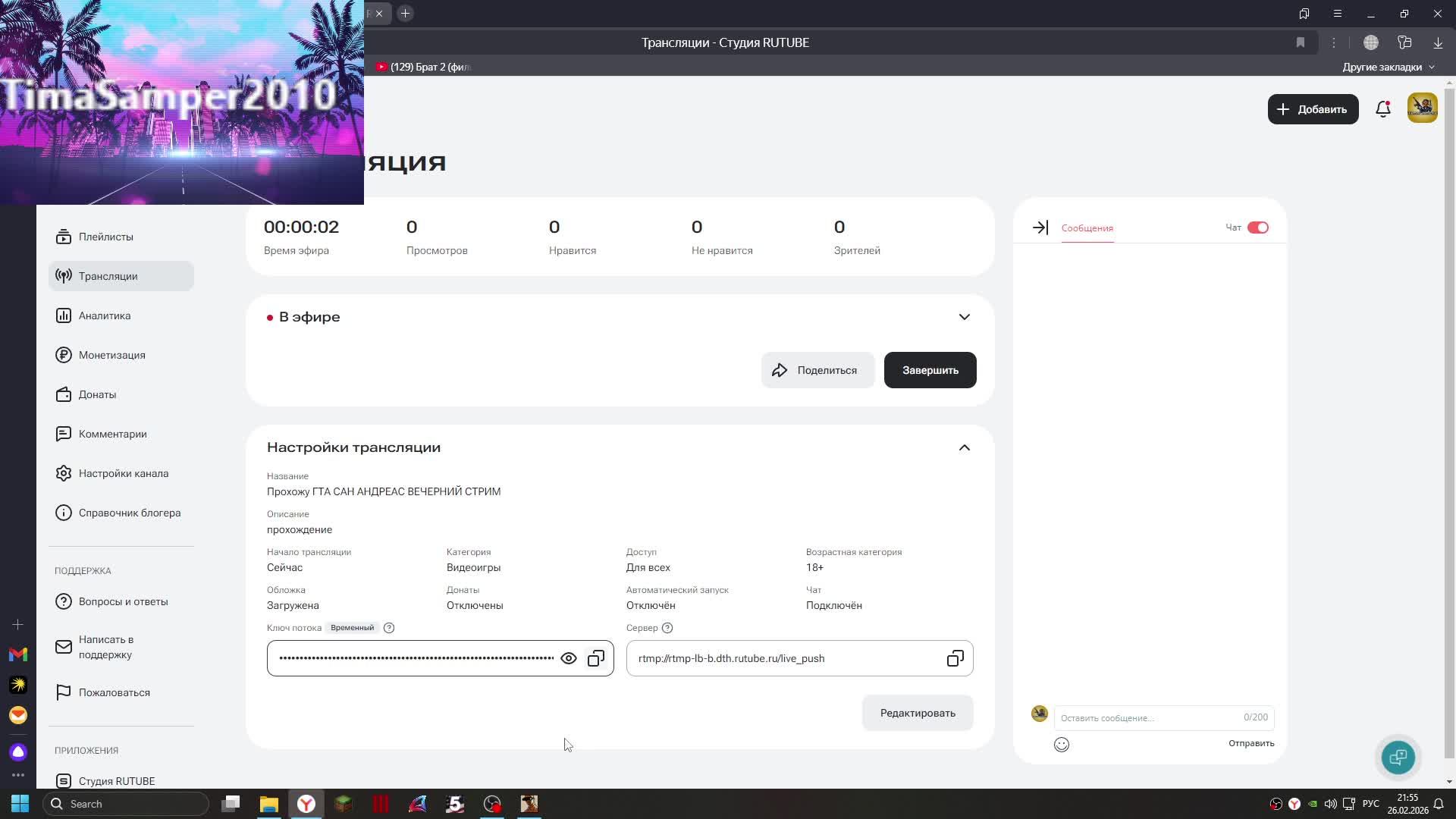Image resolution: width=1456 pixels, height=819 pixels.
Task: Copy the stream key
Action: [x=596, y=658]
